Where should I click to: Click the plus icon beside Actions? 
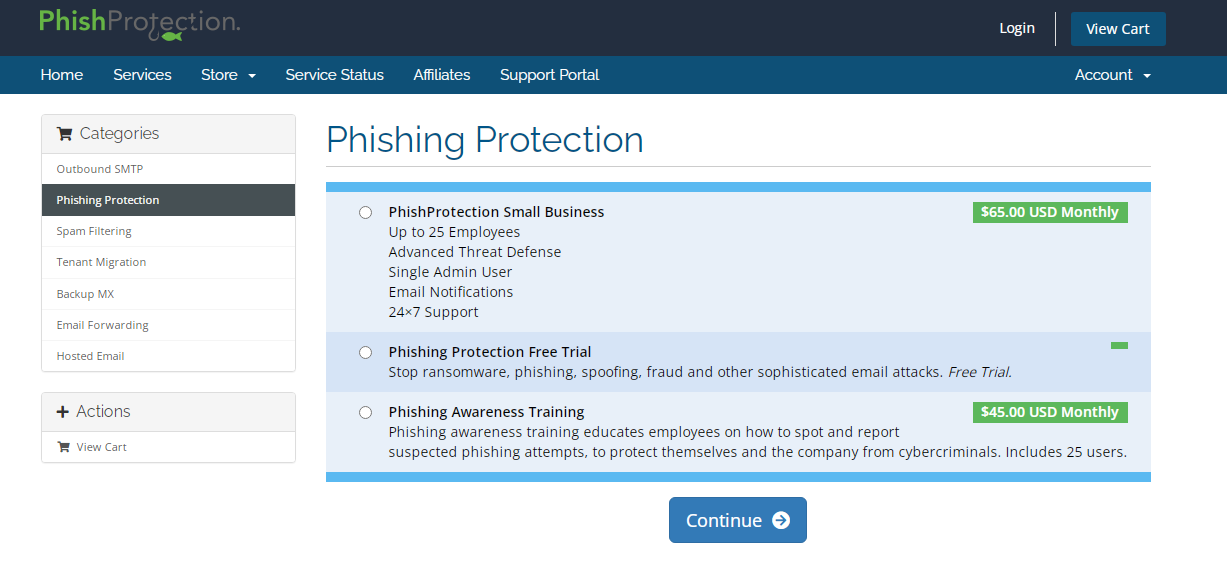[63, 412]
